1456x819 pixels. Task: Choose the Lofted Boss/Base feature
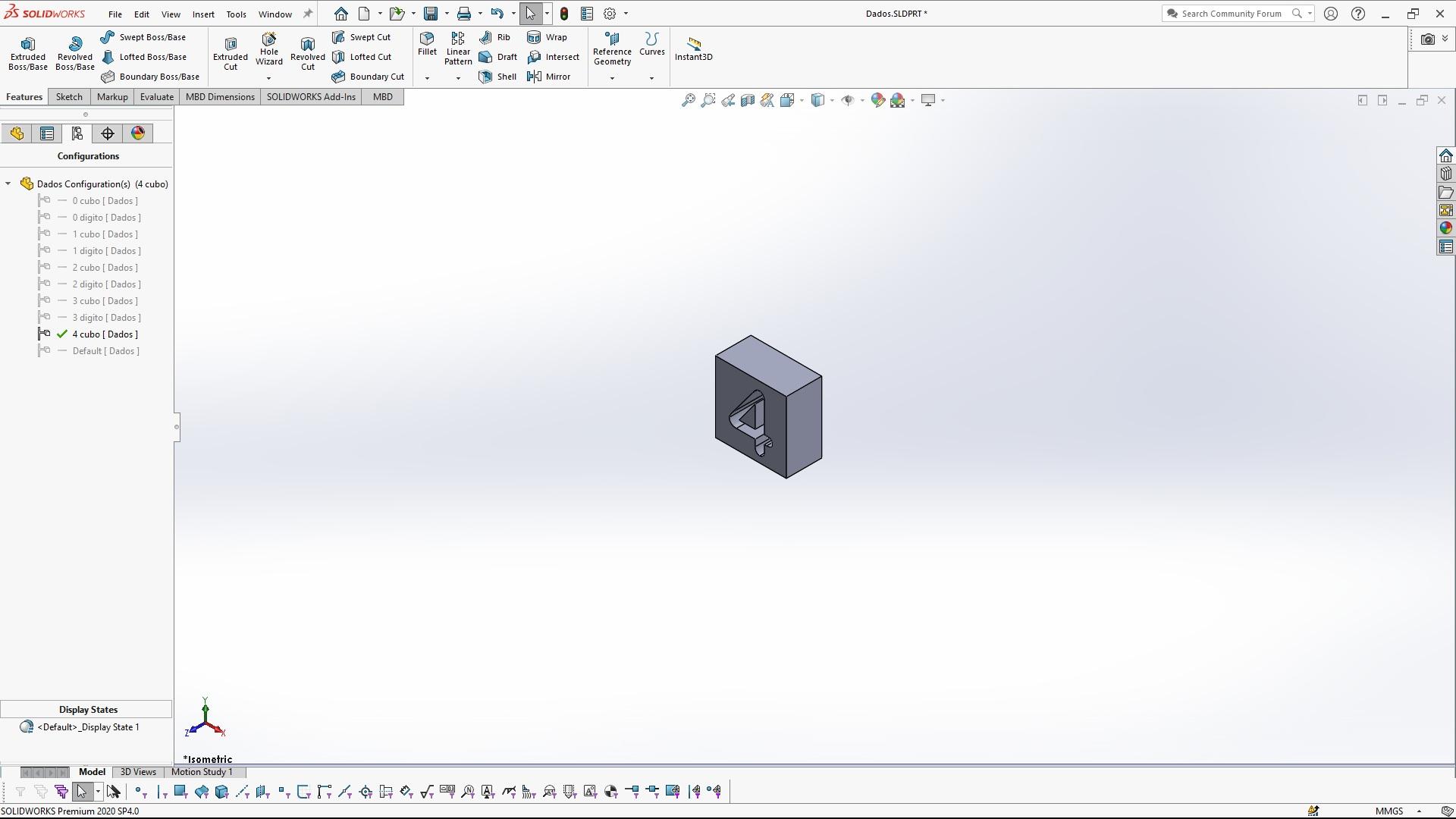(143, 57)
